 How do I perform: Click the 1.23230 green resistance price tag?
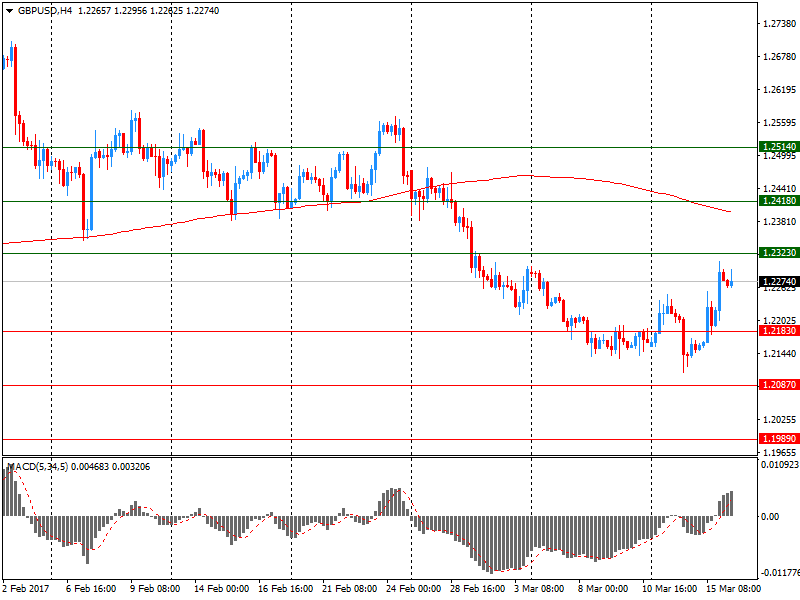tap(777, 254)
